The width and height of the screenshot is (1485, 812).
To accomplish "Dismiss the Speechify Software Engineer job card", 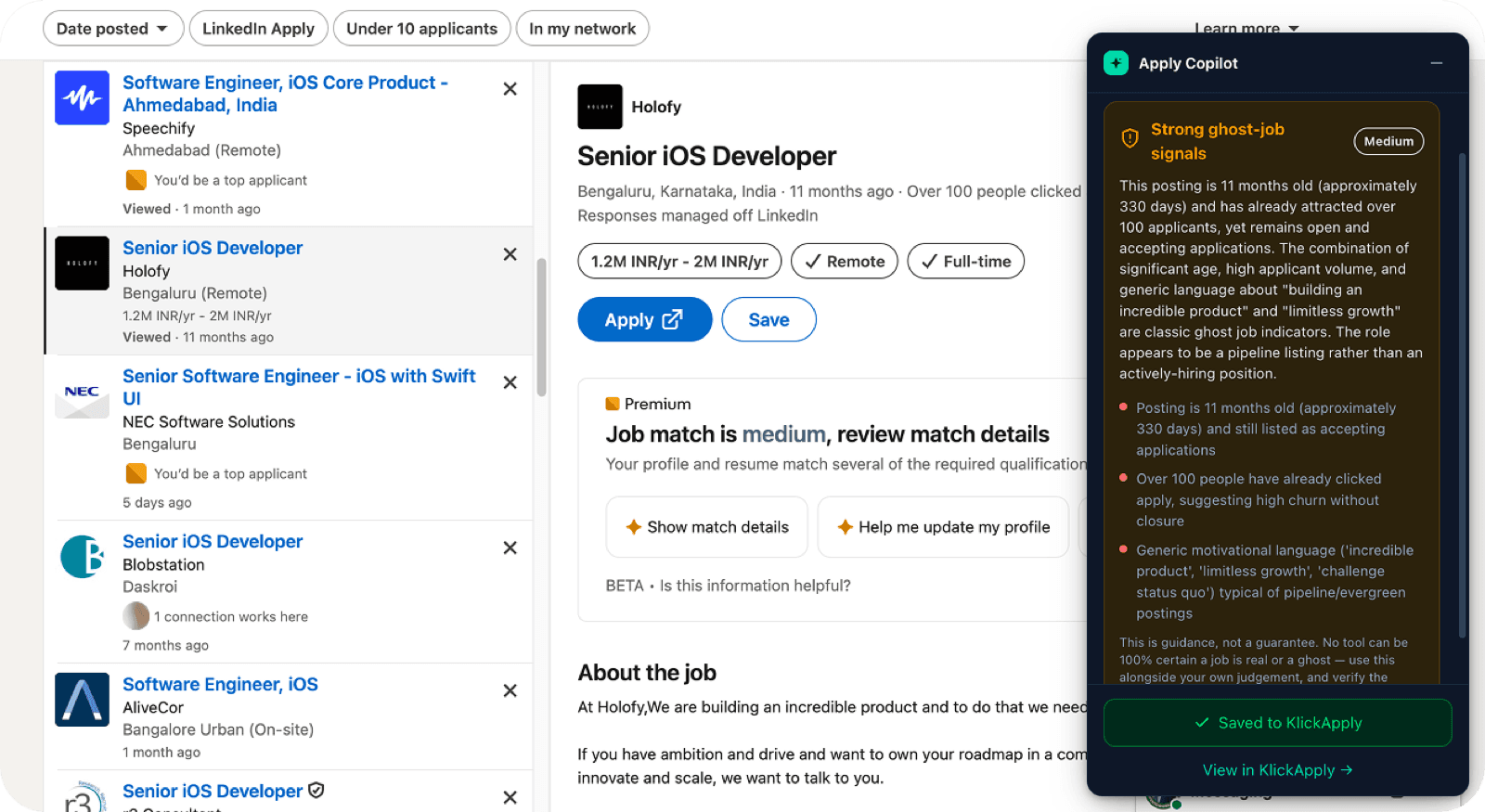I will (x=510, y=89).
